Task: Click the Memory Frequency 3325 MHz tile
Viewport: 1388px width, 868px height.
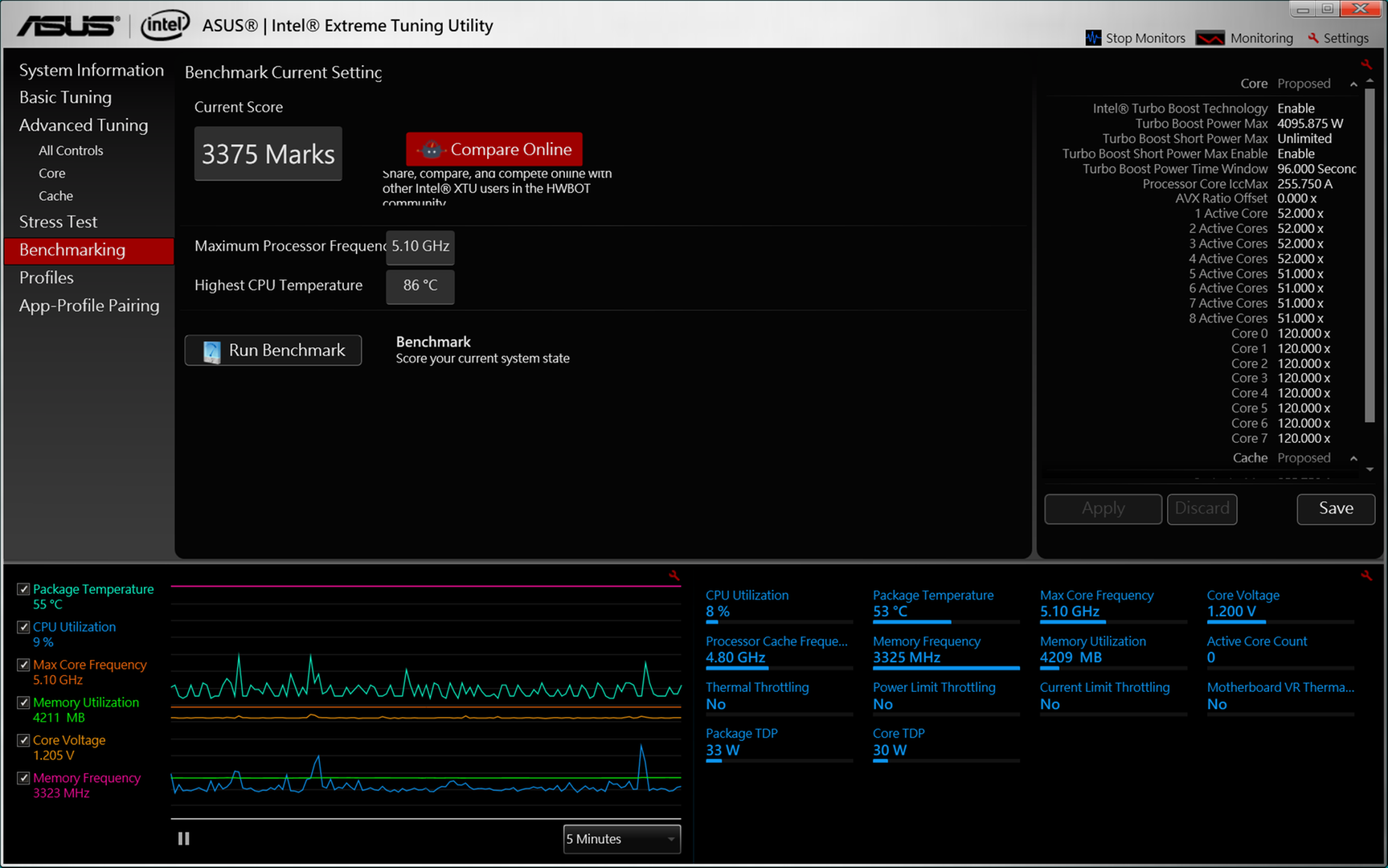Action: (x=946, y=651)
